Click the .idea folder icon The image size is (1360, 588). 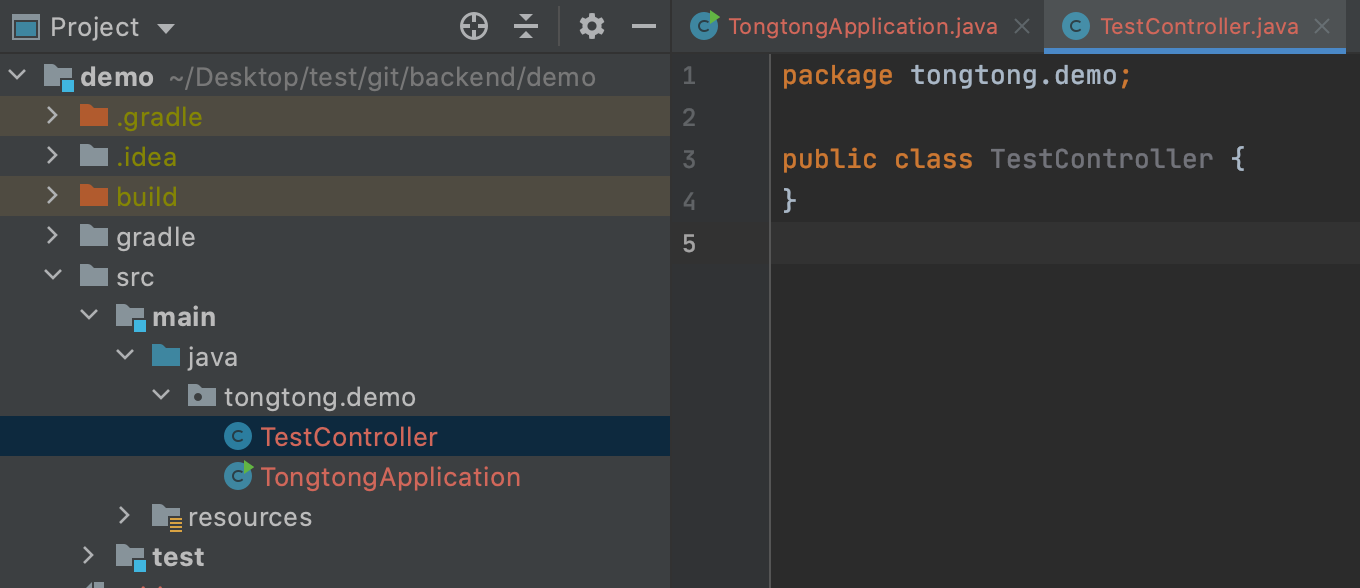point(94,156)
